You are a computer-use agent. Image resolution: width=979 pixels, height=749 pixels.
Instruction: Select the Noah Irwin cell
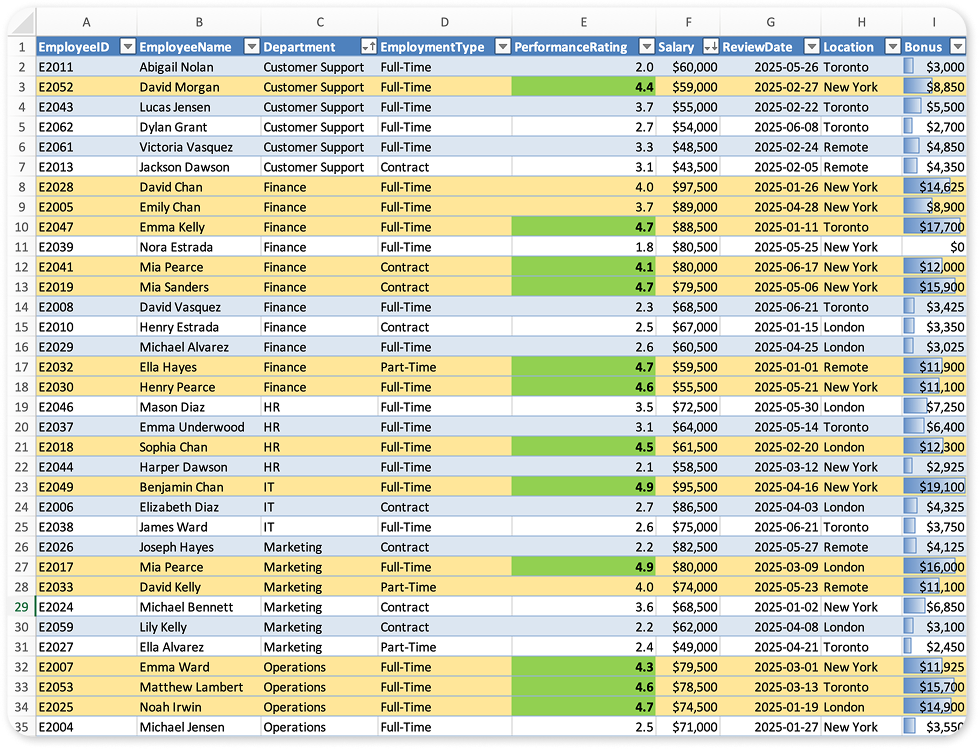pyautogui.click(x=199, y=707)
